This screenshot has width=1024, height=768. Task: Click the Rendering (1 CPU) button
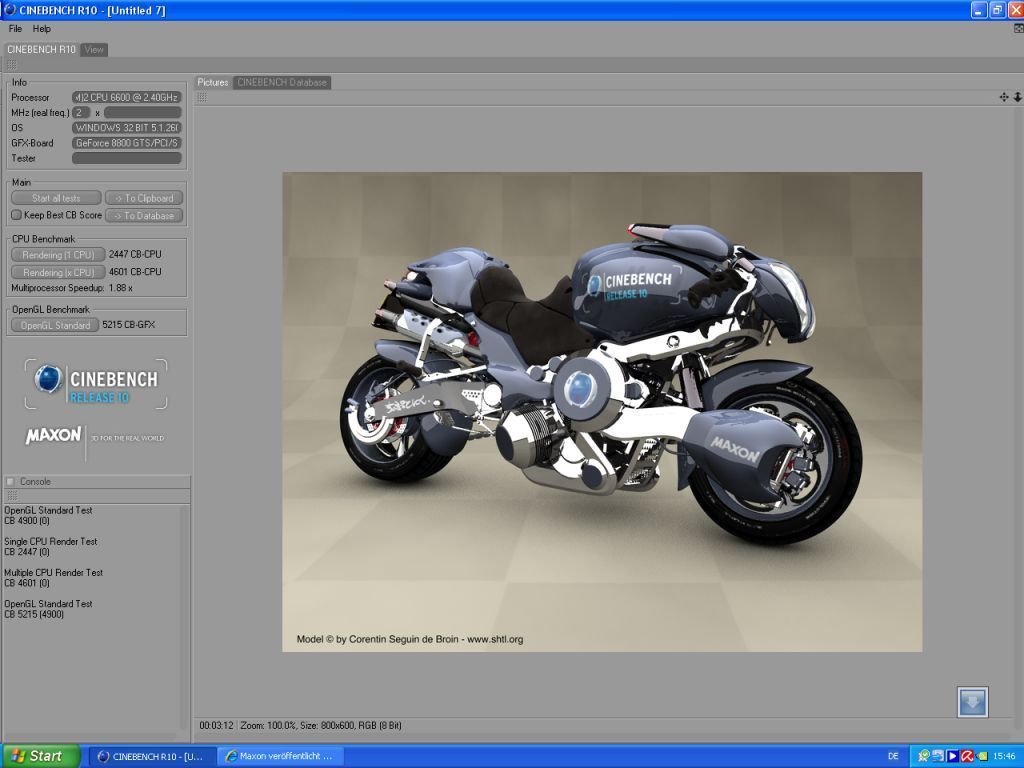pyautogui.click(x=58, y=255)
